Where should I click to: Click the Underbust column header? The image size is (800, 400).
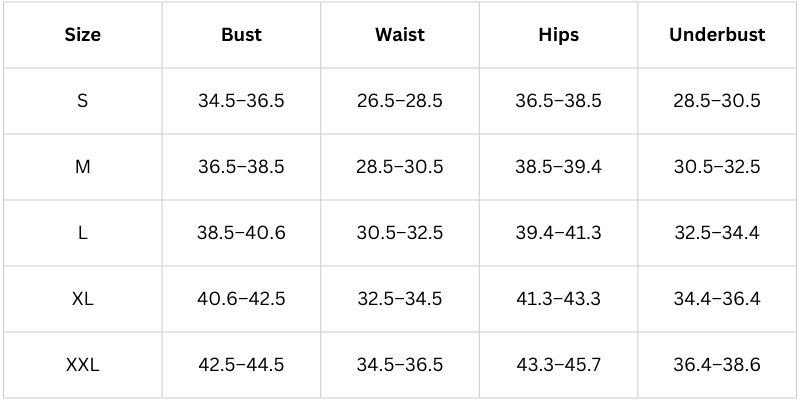716,35
